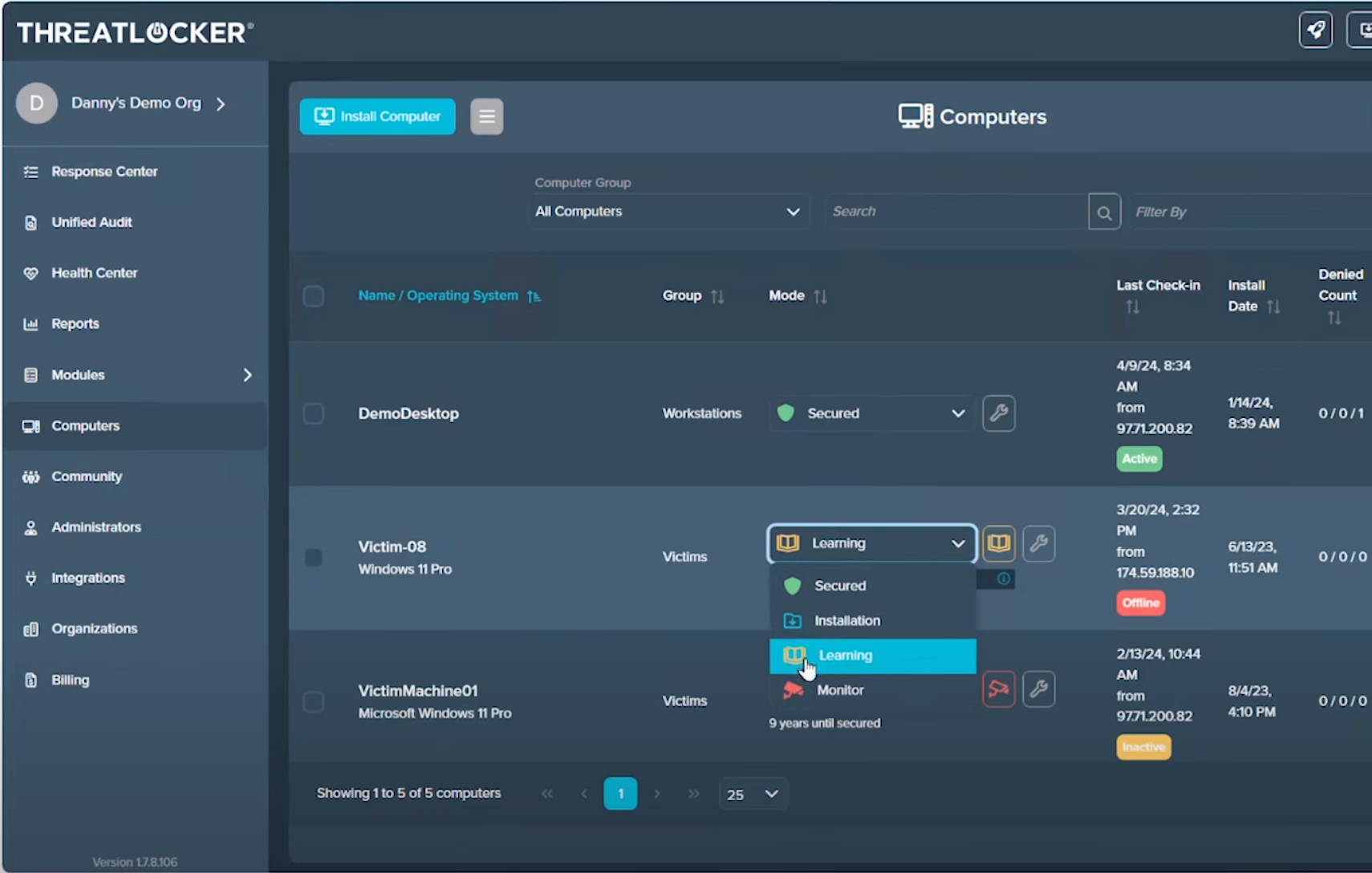1372x873 pixels.
Task: Click the ThreatLocker logo
Action: (x=135, y=32)
